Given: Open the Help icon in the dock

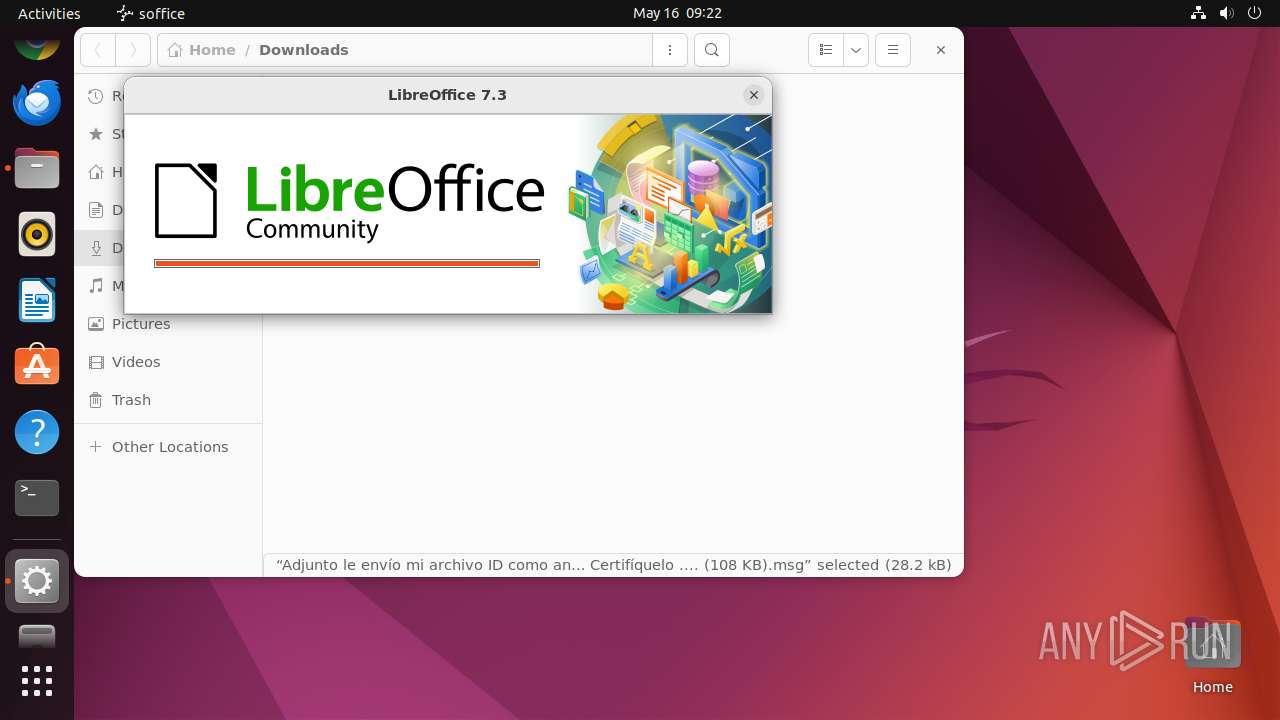Looking at the screenshot, I should [37, 432].
